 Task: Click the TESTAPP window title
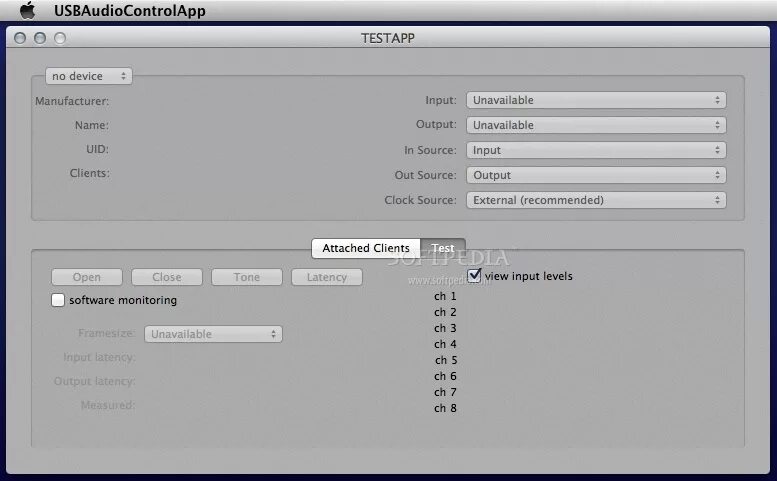[388, 38]
